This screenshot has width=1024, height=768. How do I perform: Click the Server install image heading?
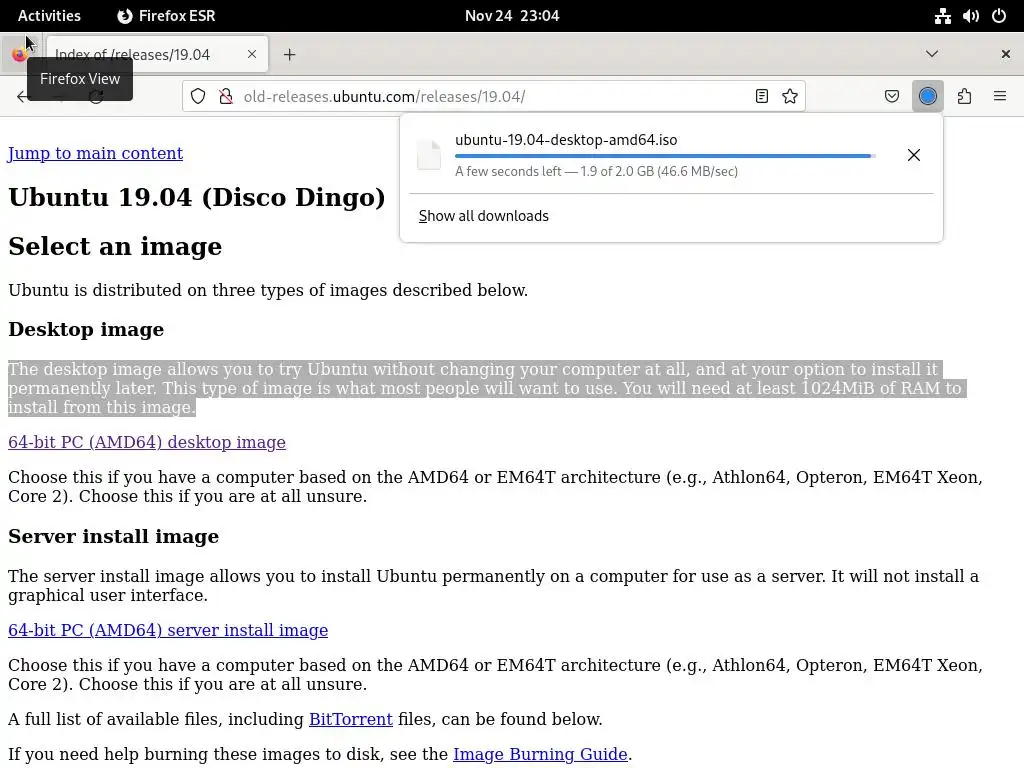click(x=114, y=536)
